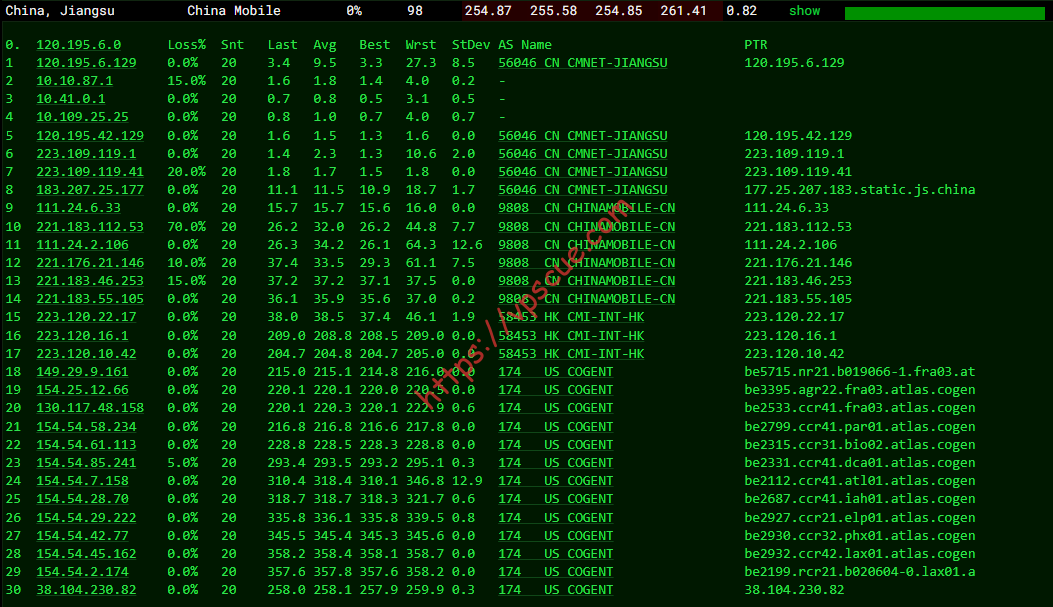1053x607 pixels.
Task: Open hop 12 IP 221.176.21.146
Action: (x=90, y=263)
